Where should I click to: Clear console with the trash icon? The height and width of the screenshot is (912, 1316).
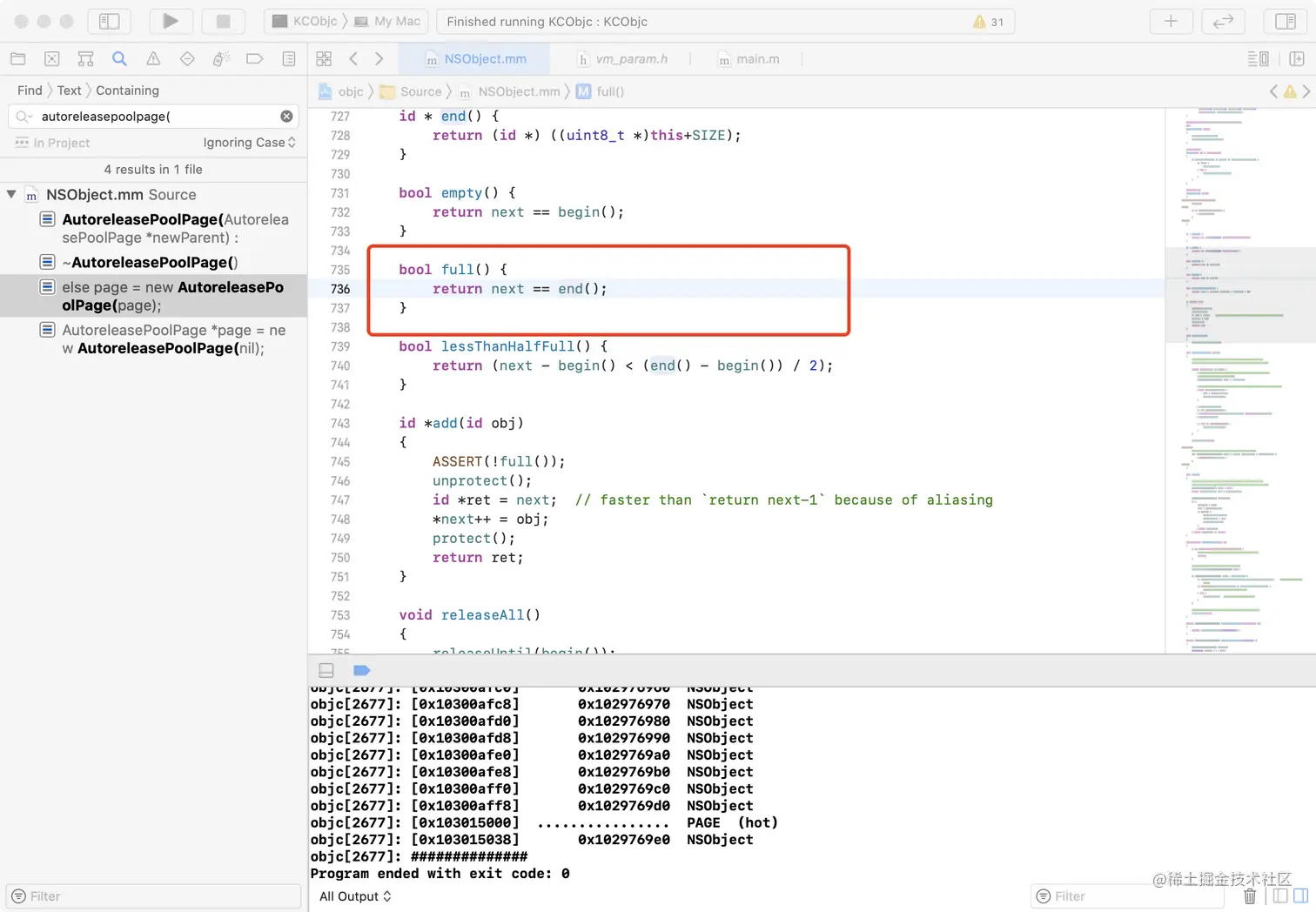point(1250,896)
